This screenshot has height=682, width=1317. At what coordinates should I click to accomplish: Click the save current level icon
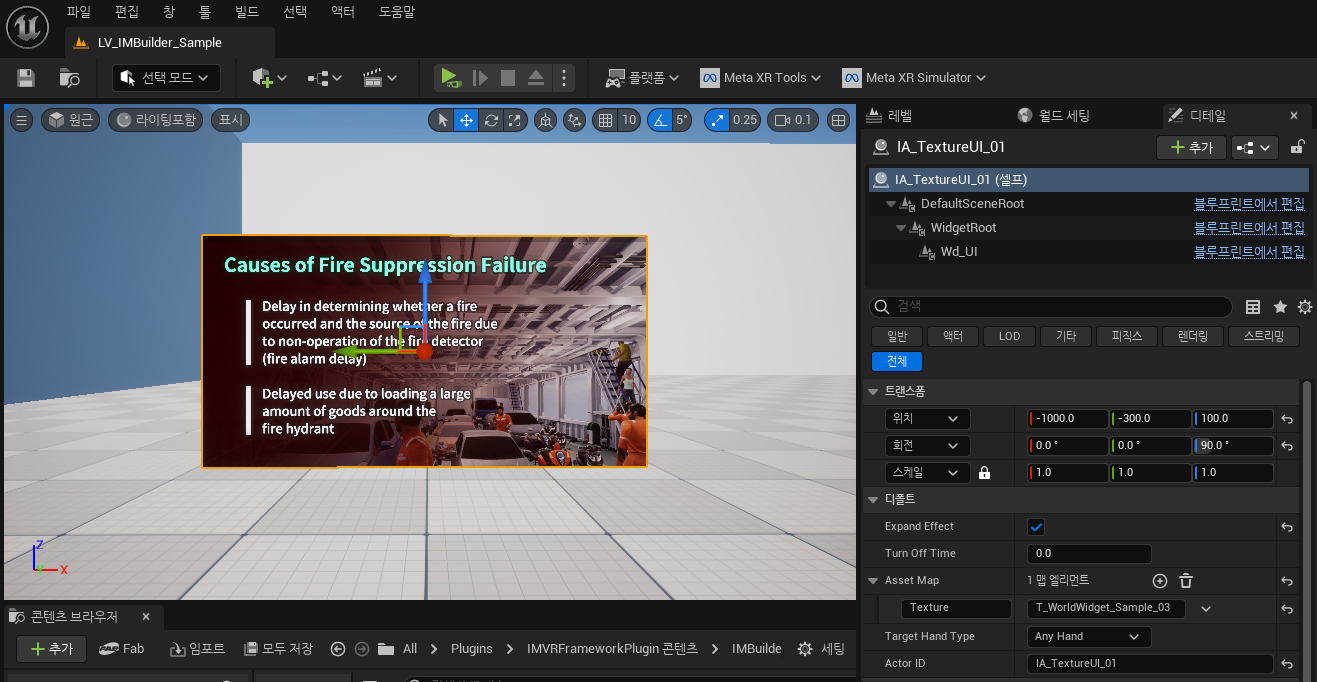tap(26, 78)
